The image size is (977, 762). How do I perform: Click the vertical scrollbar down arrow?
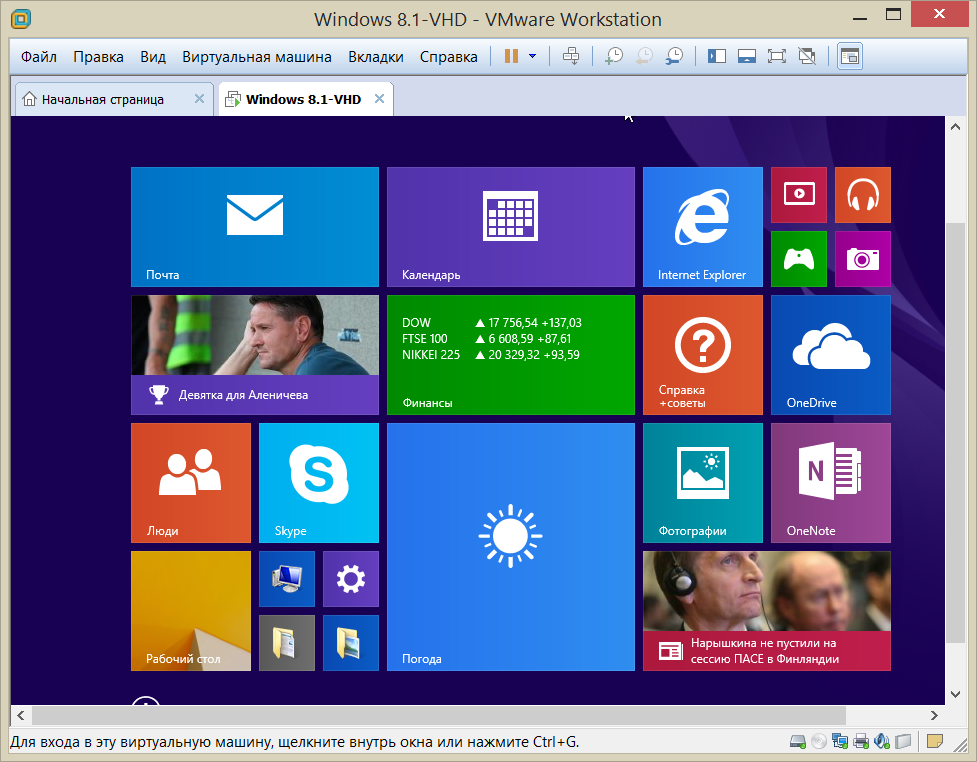tap(955, 694)
